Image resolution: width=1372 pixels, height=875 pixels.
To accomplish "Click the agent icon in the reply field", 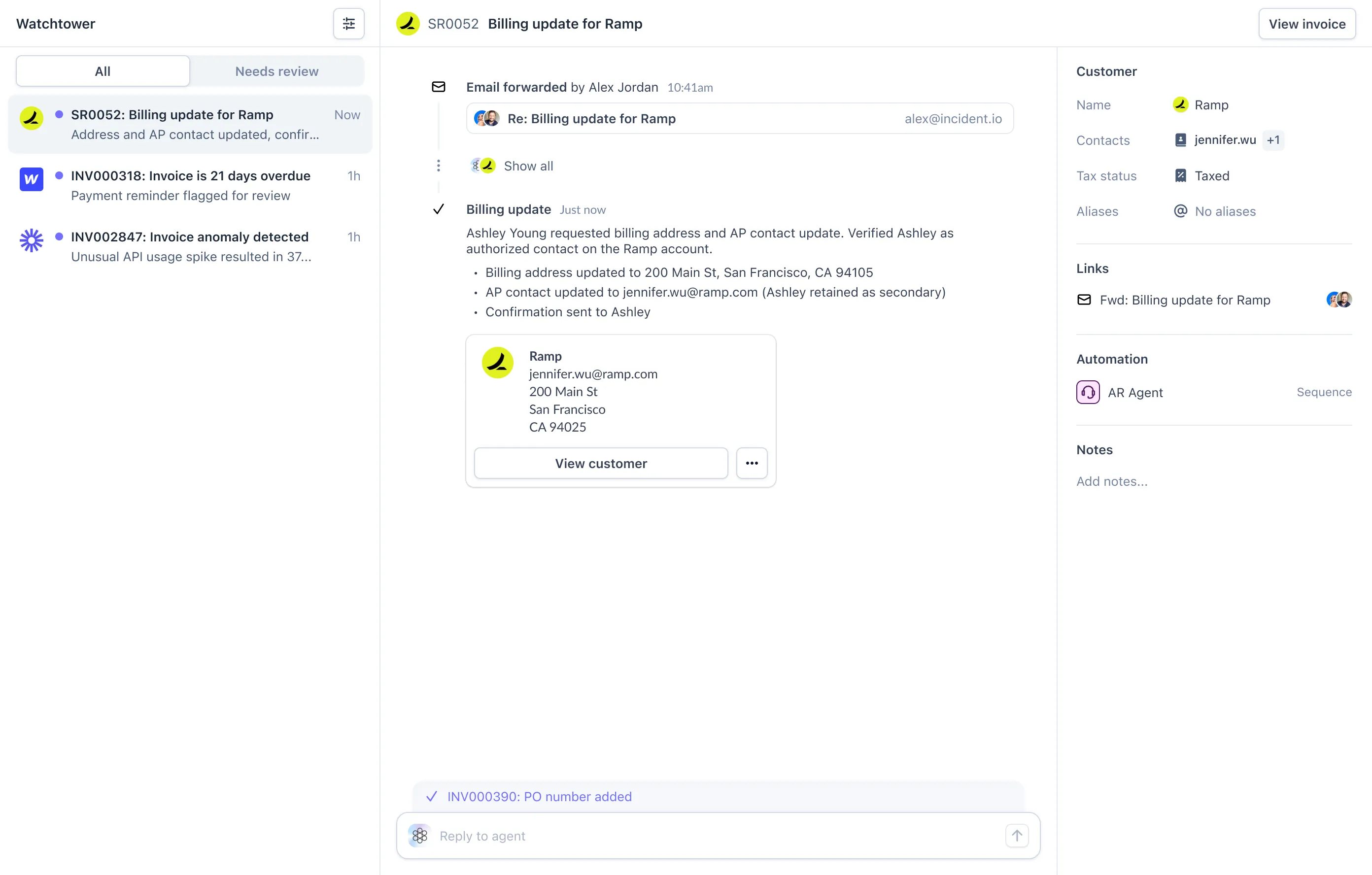I will click(x=420, y=836).
